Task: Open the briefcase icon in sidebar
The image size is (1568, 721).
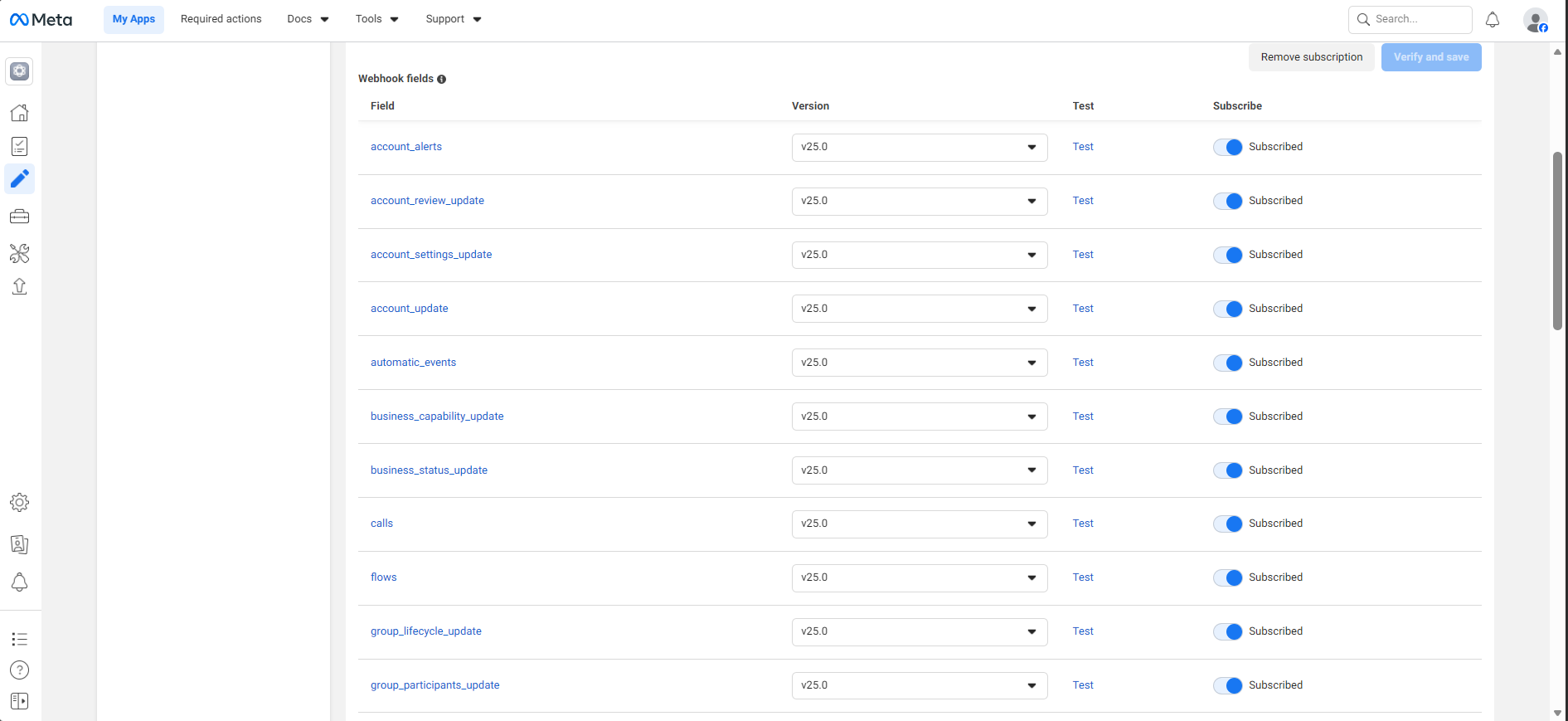Action: (20, 217)
